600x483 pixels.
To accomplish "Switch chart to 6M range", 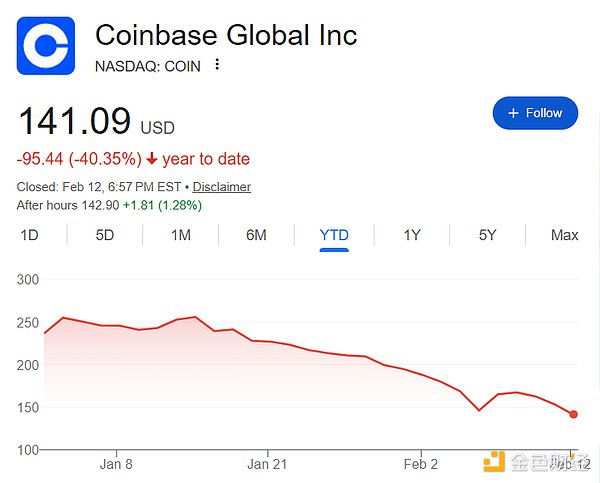I will pos(256,235).
